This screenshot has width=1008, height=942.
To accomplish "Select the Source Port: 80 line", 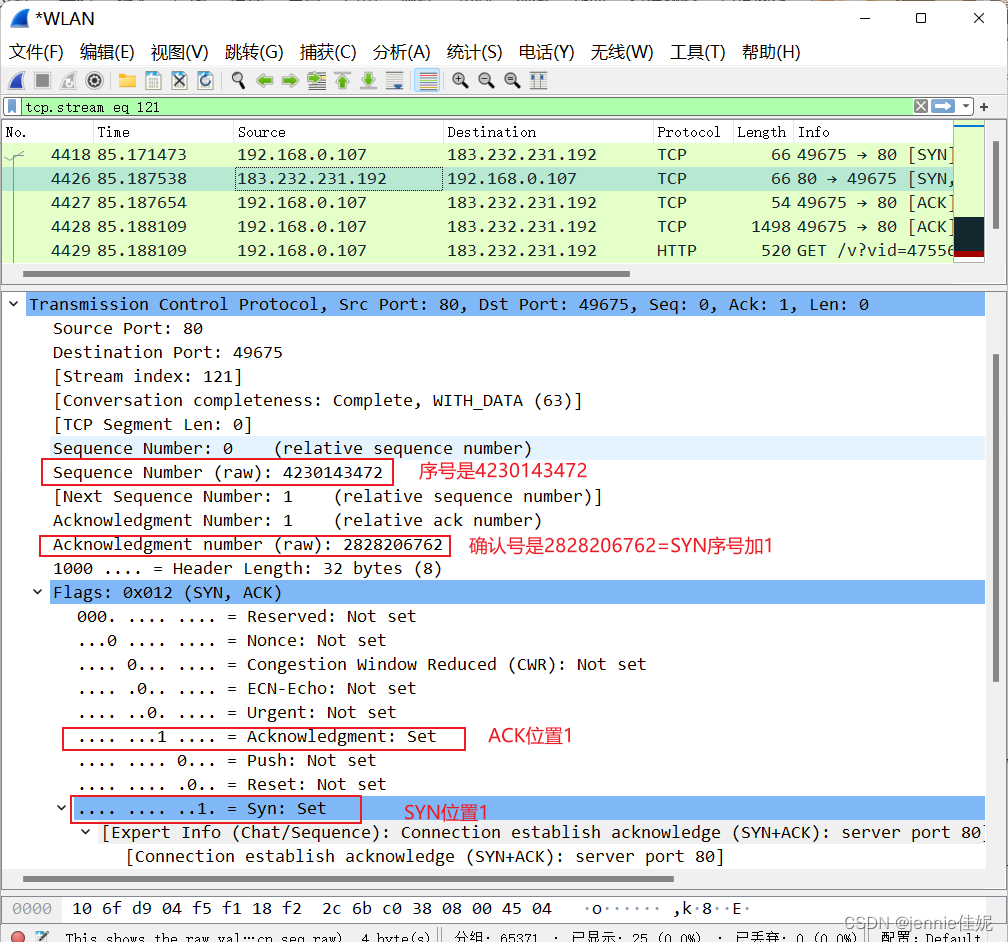I will [x=128, y=329].
